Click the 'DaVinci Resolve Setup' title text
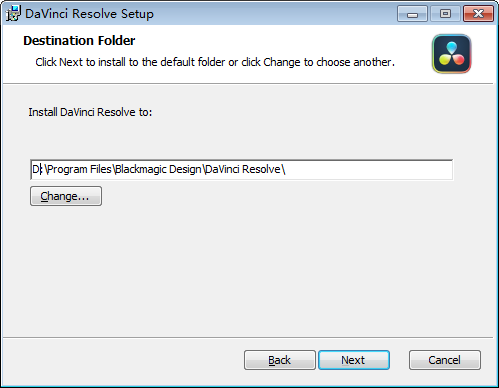Viewport: 499px width, 388px height. pos(89,14)
